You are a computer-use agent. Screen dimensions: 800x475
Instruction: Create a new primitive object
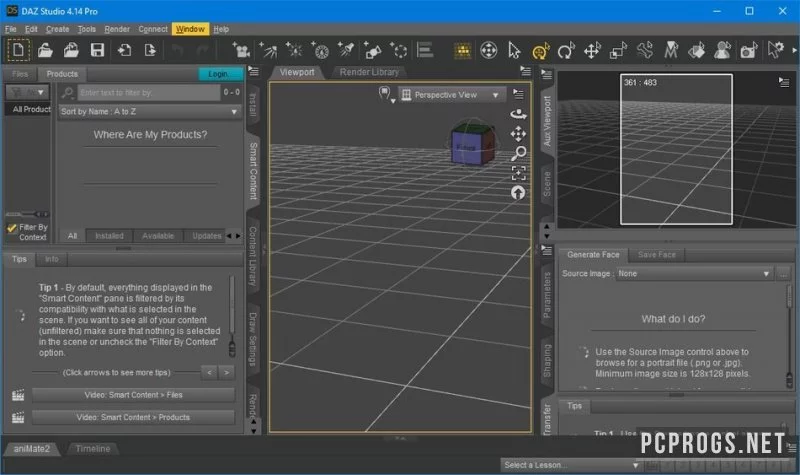tap(372, 50)
